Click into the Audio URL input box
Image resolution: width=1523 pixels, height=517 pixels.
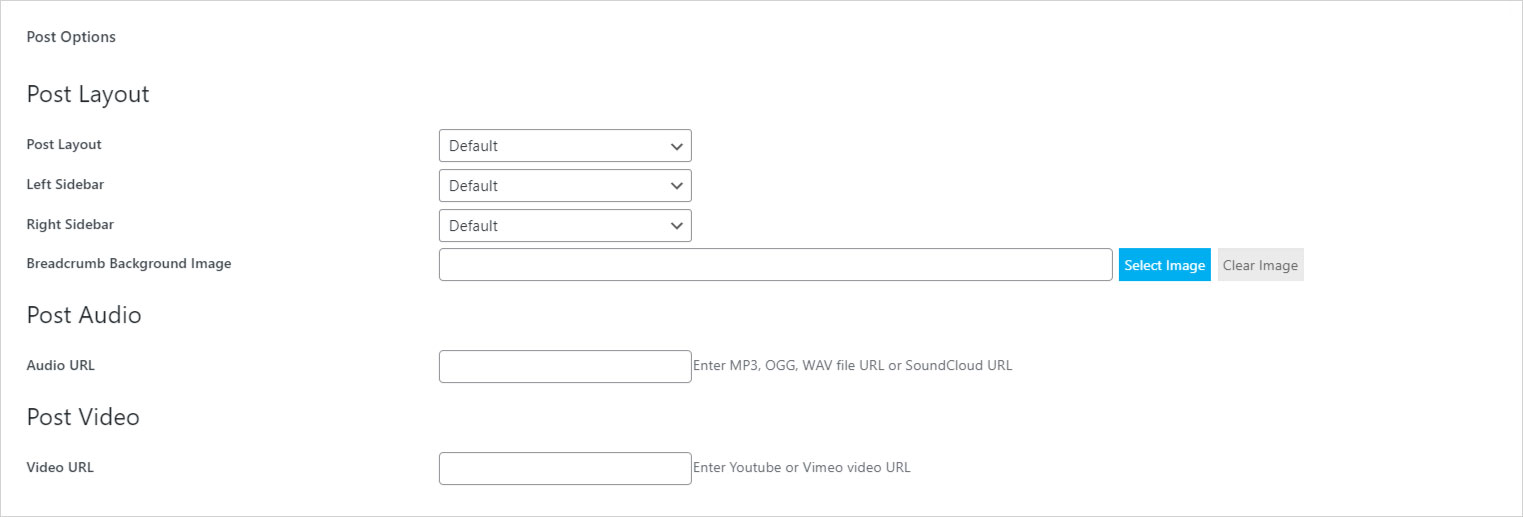[565, 366]
